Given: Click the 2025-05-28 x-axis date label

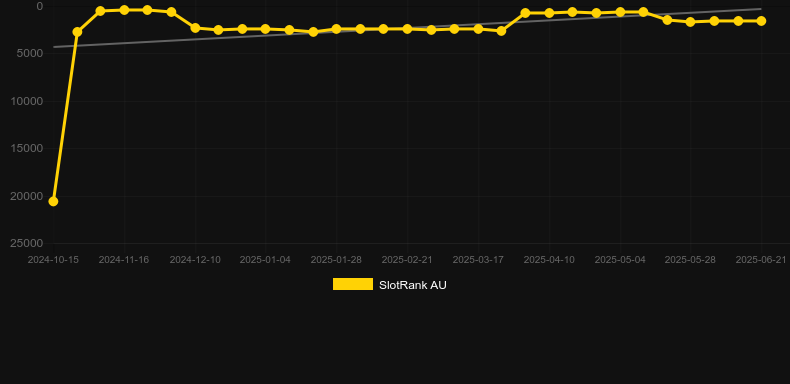Looking at the screenshot, I should [x=690, y=260].
